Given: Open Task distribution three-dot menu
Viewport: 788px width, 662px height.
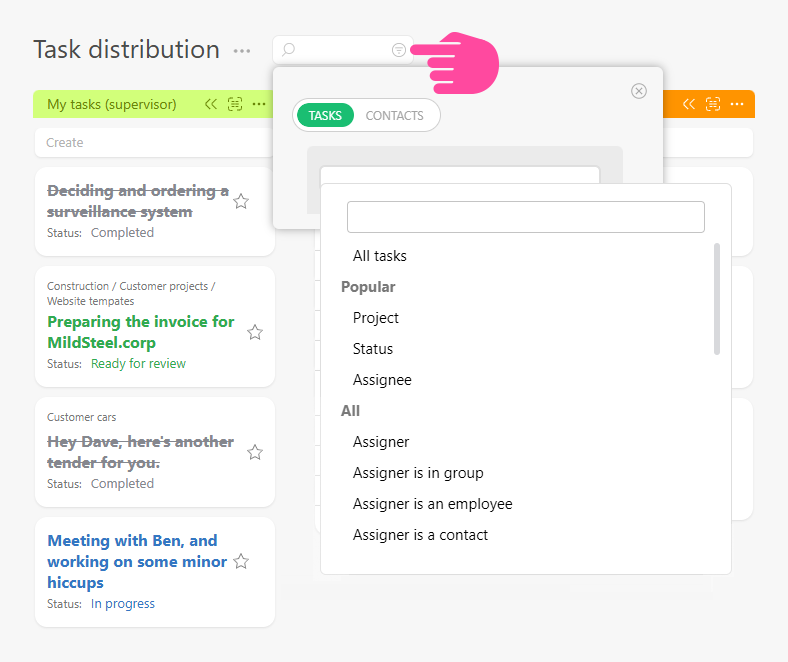Looking at the screenshot, I should 242,51.
